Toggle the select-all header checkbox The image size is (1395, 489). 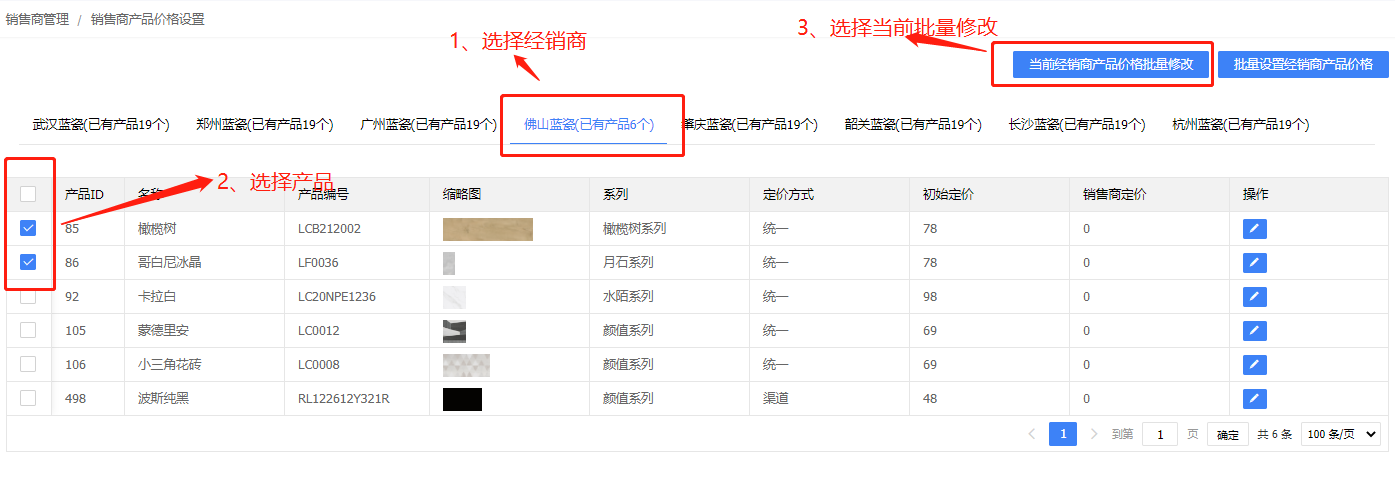point(28,194)
